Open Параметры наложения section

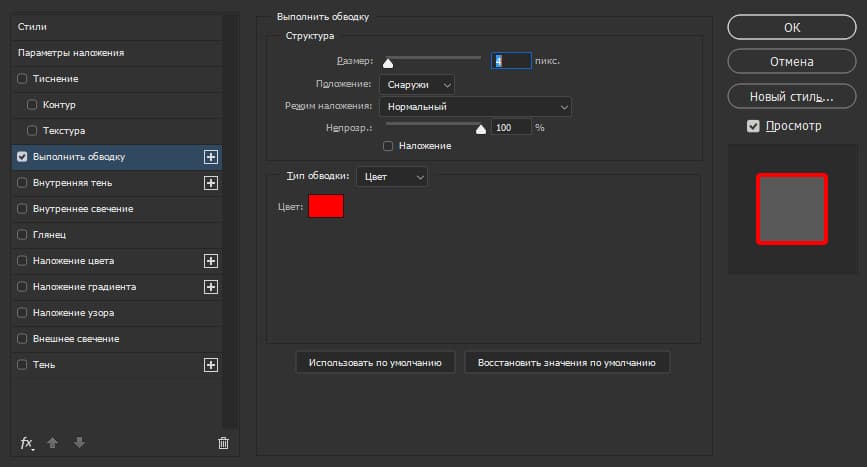(117, 53)
